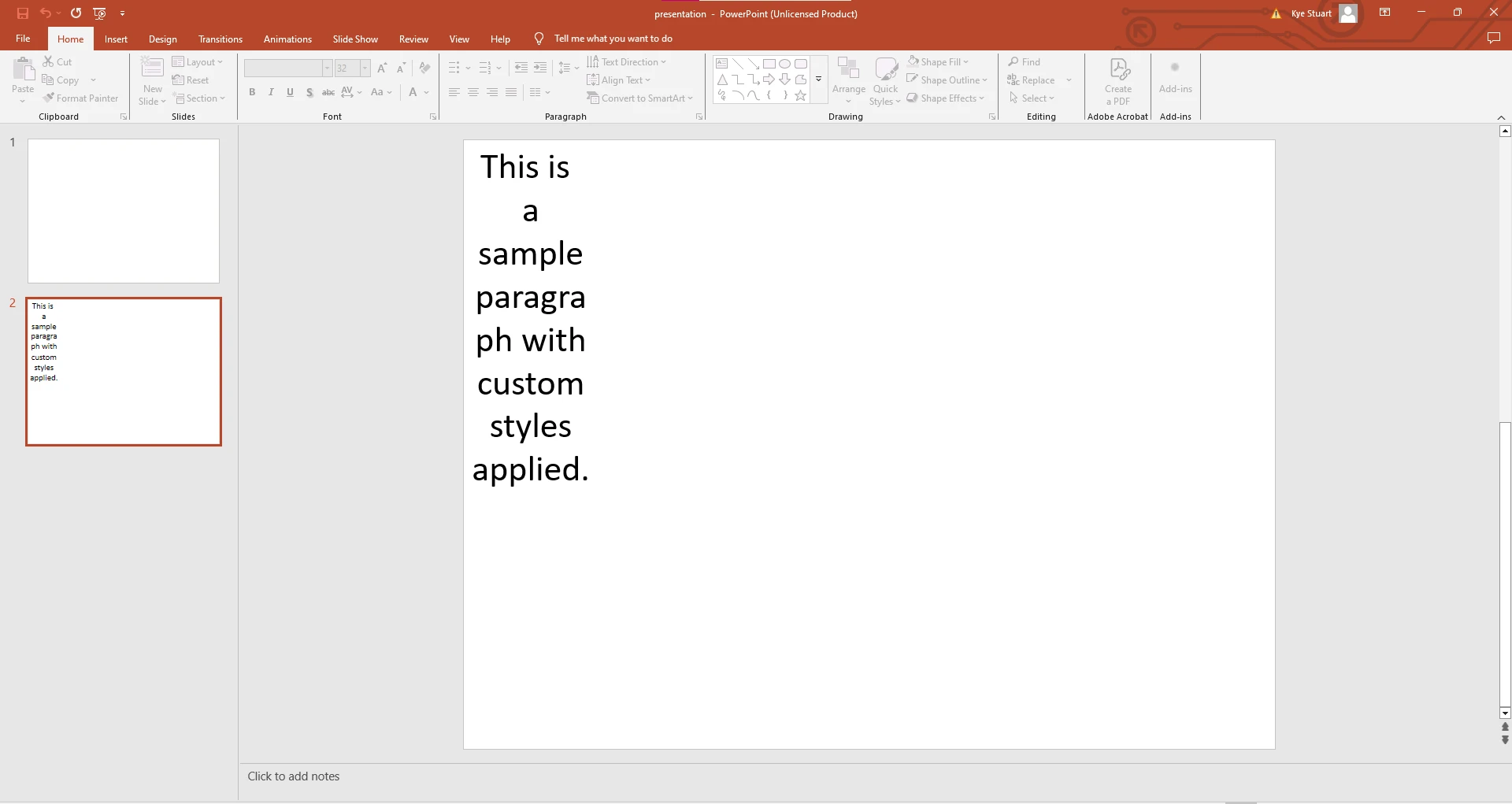Viewport: 1512px width, 804px height.
Task: Expand the font size dropdown
Action: 365,69
